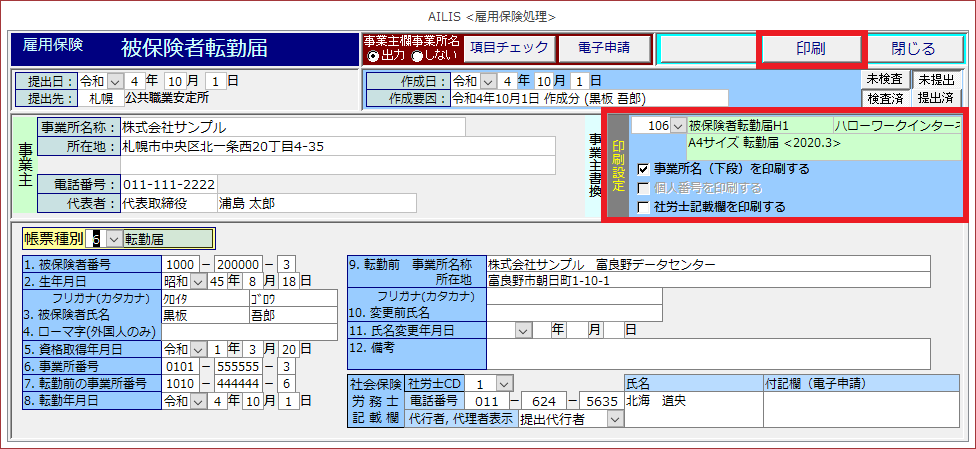The image size is (976, 449).
Task: Enable 社労士記載欄を印刷する checkbox
Action: pos(643,207)
